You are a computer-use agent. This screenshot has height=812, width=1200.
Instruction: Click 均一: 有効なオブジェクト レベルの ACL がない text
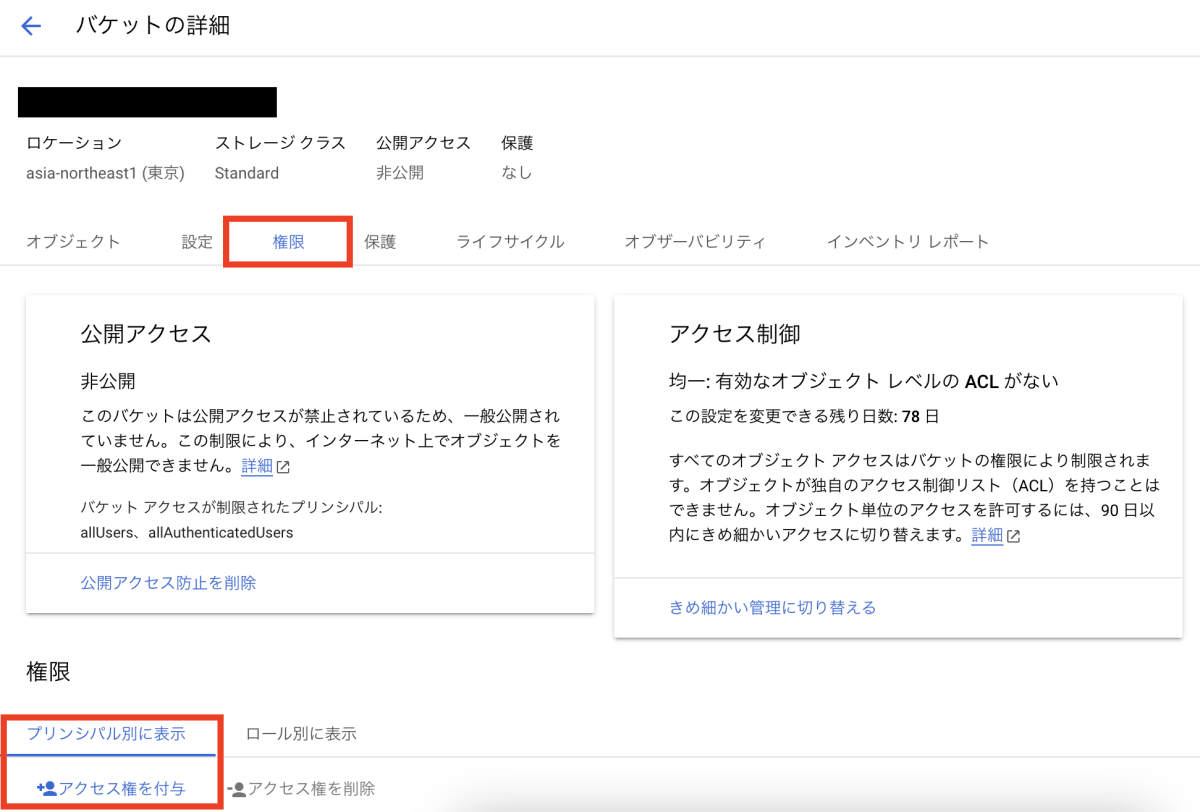point(864,381)
